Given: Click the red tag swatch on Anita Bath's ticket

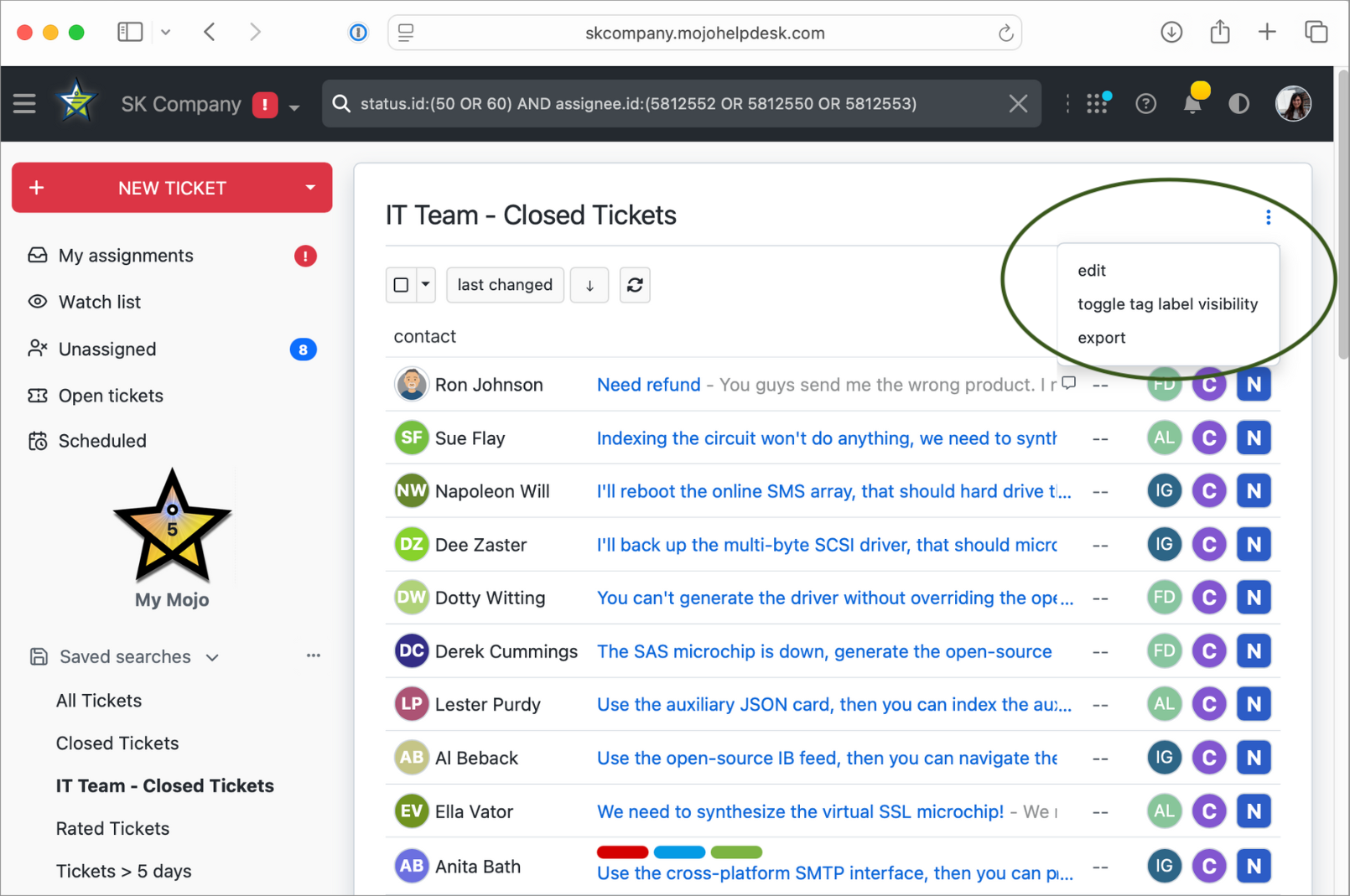Looking at the screenshot, I should pyautogui.click(x=622, y=852).
